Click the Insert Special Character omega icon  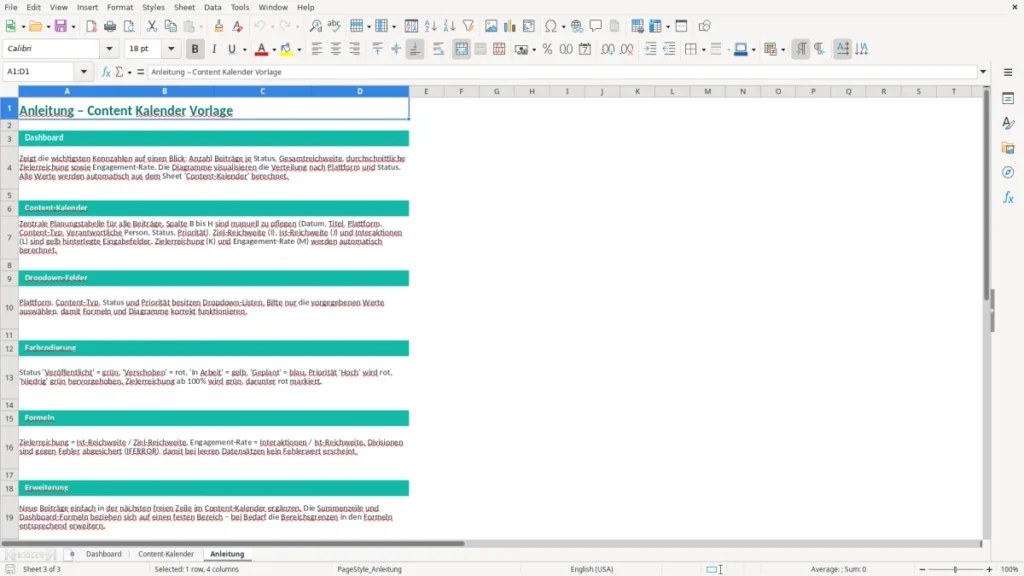[551, 26]
